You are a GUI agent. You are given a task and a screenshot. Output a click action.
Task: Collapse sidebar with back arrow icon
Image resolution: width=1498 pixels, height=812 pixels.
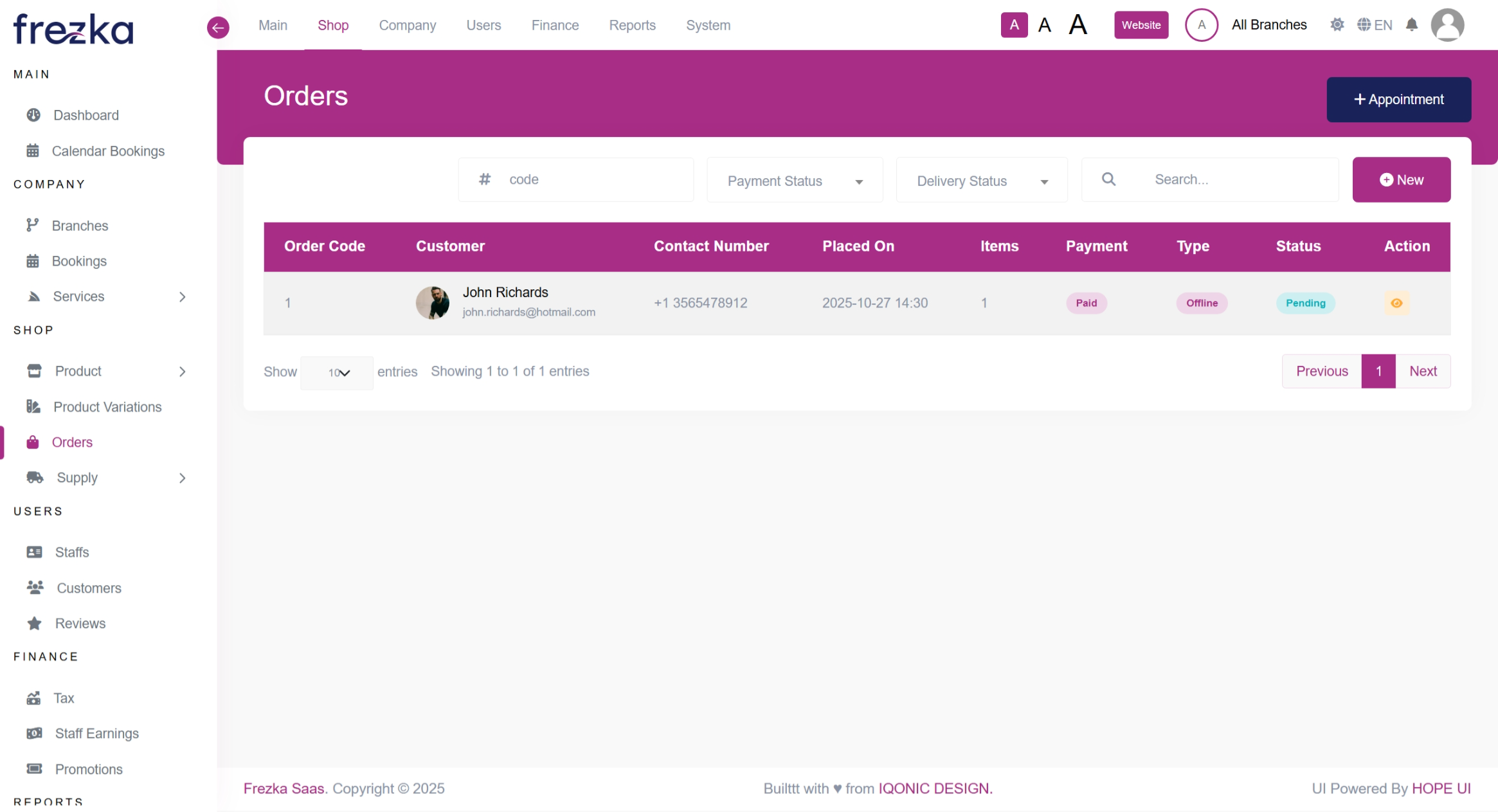pos(218,27)
